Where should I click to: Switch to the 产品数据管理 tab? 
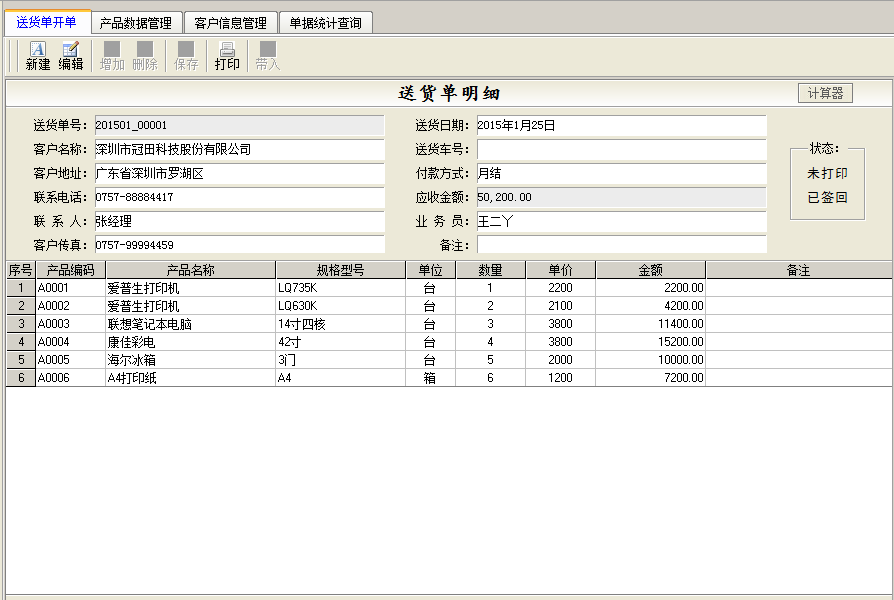coord(136,23)
